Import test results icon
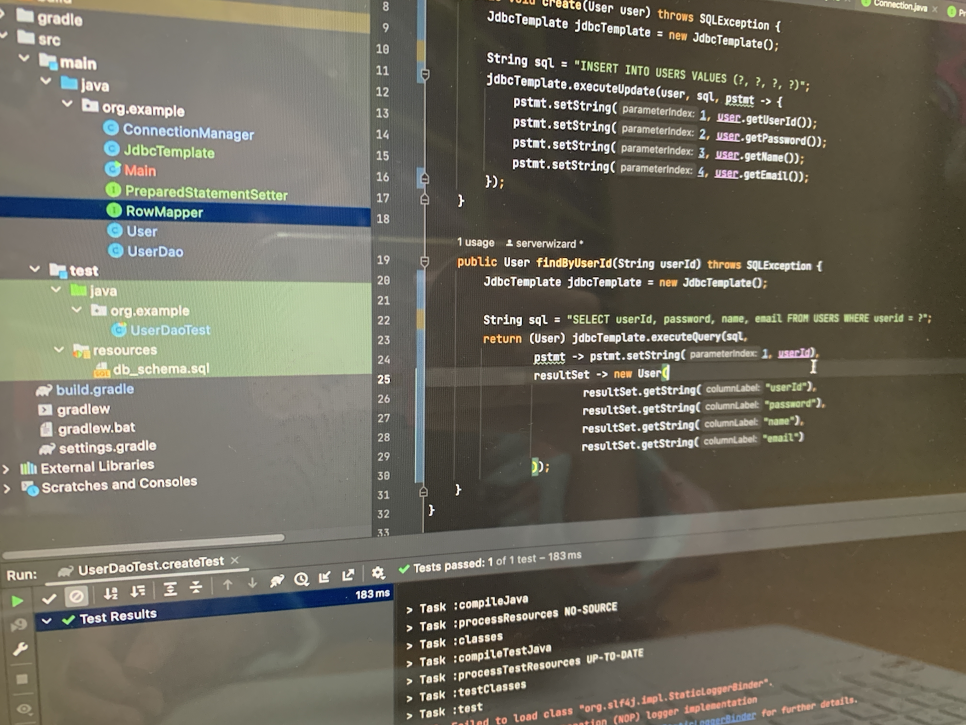 click(325, 577)
